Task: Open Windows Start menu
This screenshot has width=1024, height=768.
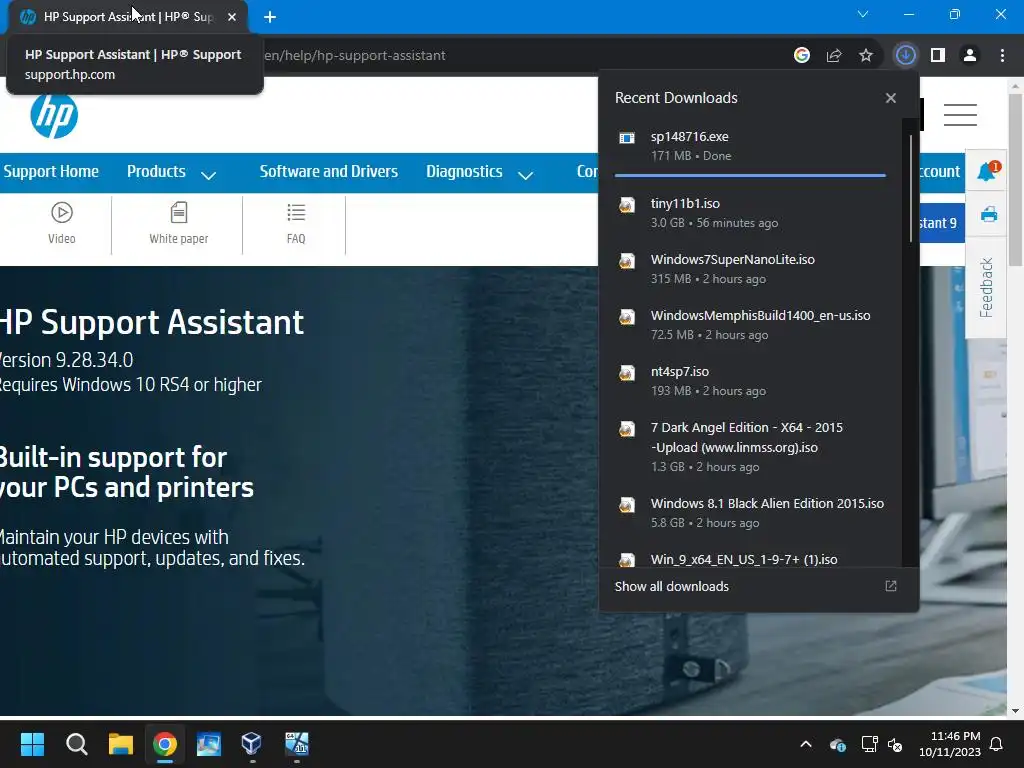Action: point(32,744)
